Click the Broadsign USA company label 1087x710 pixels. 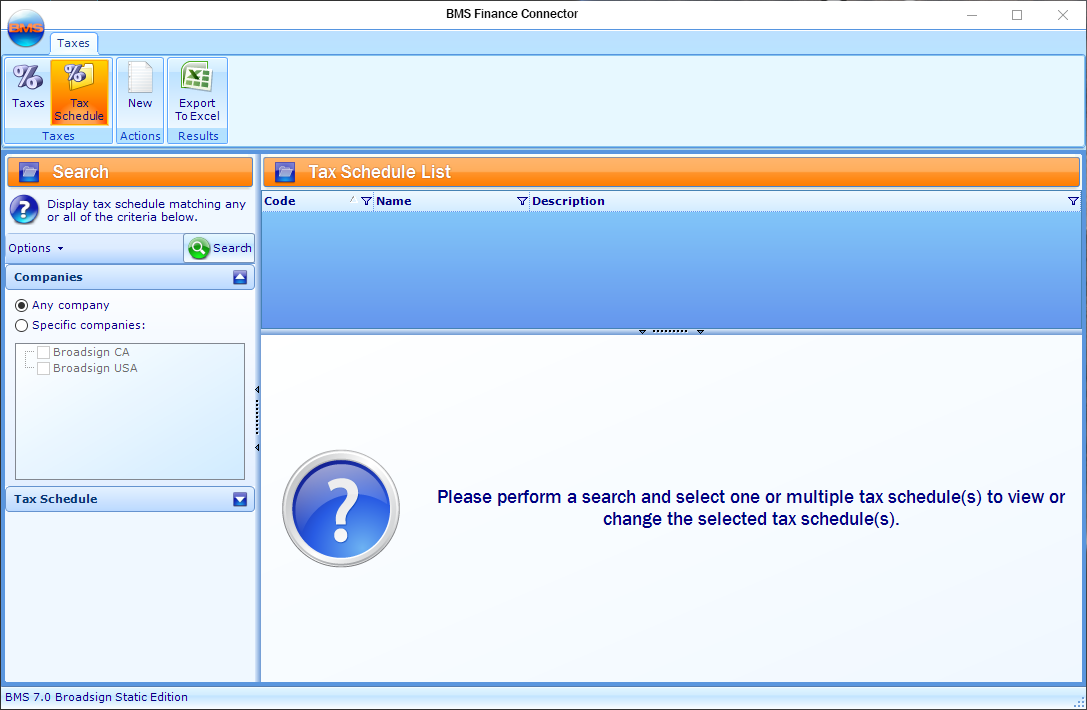click(95, 368)
